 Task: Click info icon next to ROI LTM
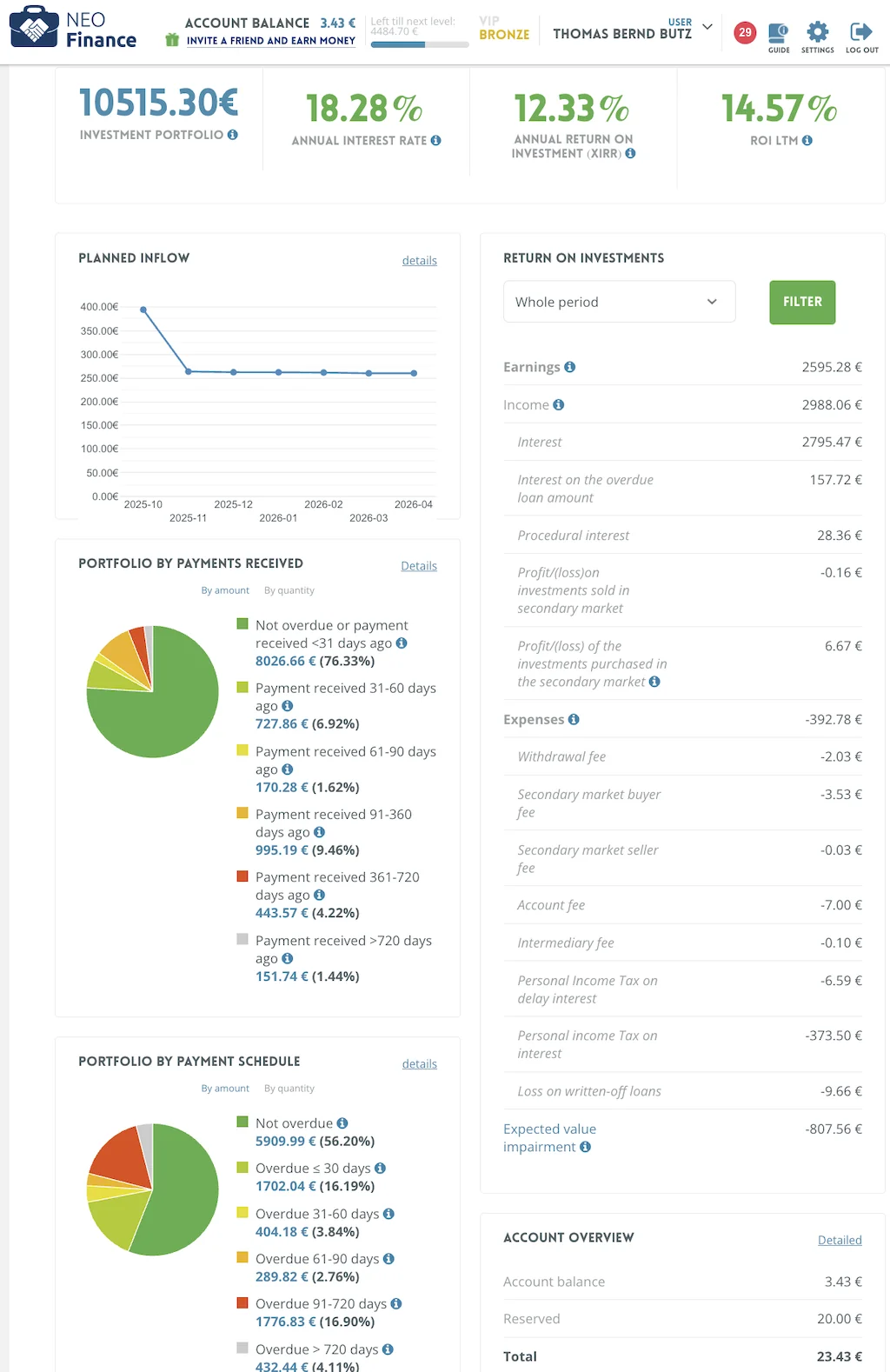click(x=807, y=141)
